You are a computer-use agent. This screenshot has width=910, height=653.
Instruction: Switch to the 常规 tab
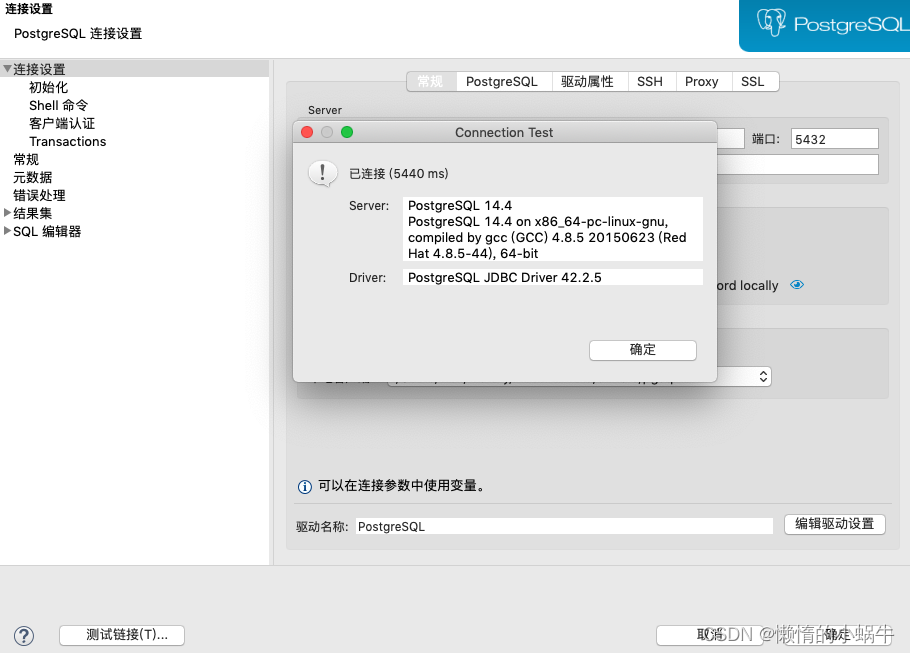[x=431, y=82]
